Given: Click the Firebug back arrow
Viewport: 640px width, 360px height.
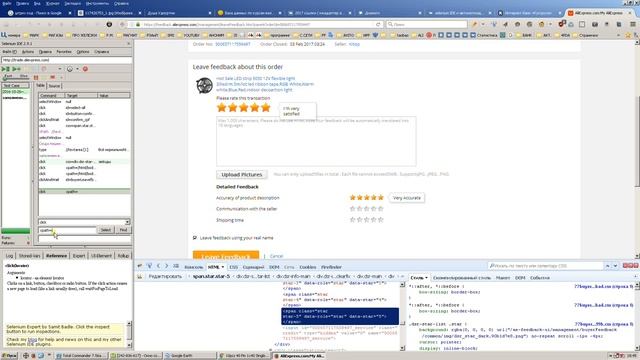Looking at the screenshot, I should tap(158, 266).
